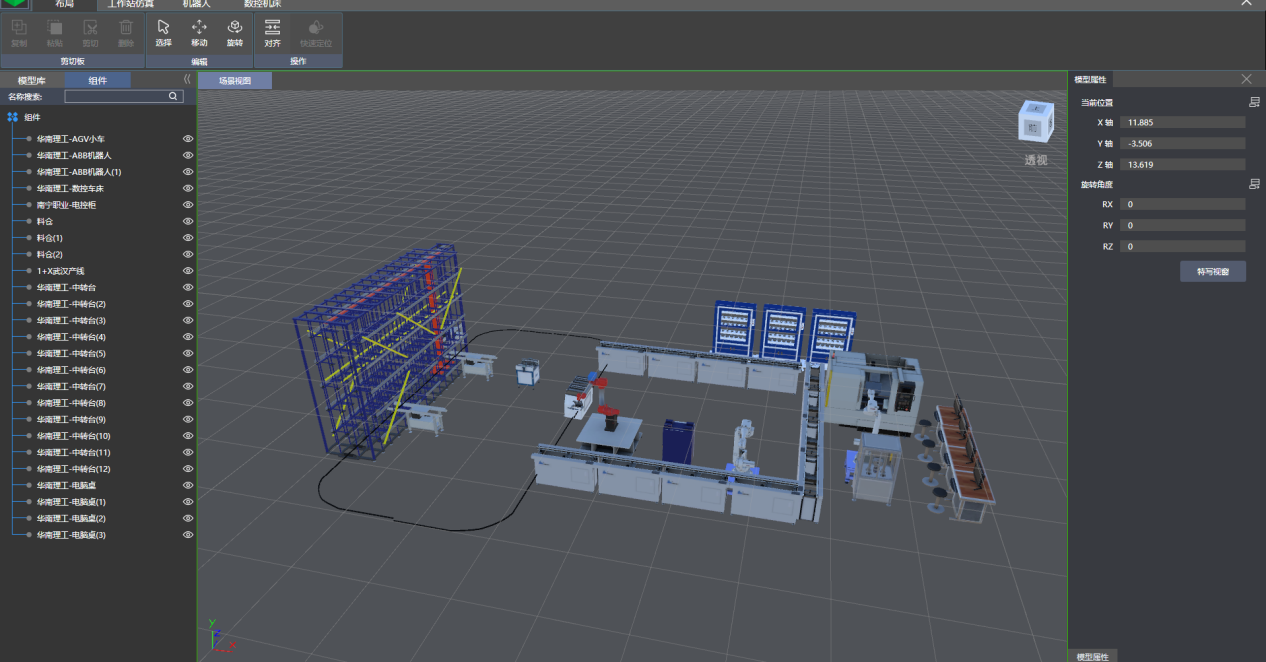The width and height of the screenshot is (1266, 662).
Task: Toggle visibility of 华南理工-数控车床
Action: 187,188
